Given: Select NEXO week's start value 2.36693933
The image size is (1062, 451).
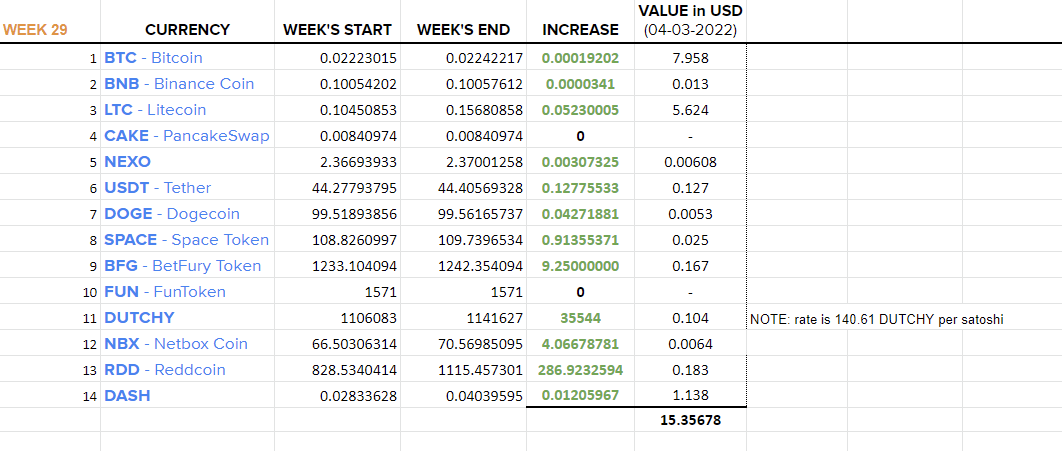Looking at the screenshot, I should 358,162.
